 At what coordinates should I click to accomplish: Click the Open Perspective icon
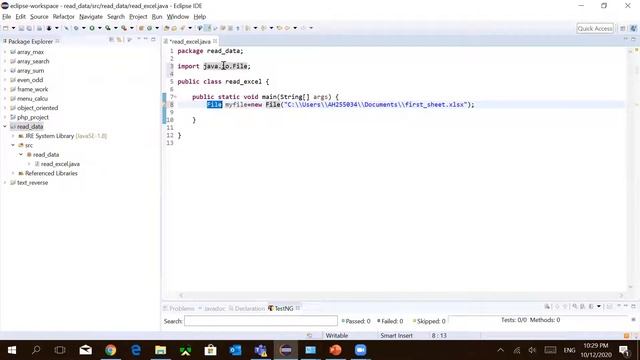pyautogui.click(x=623, y=28)
